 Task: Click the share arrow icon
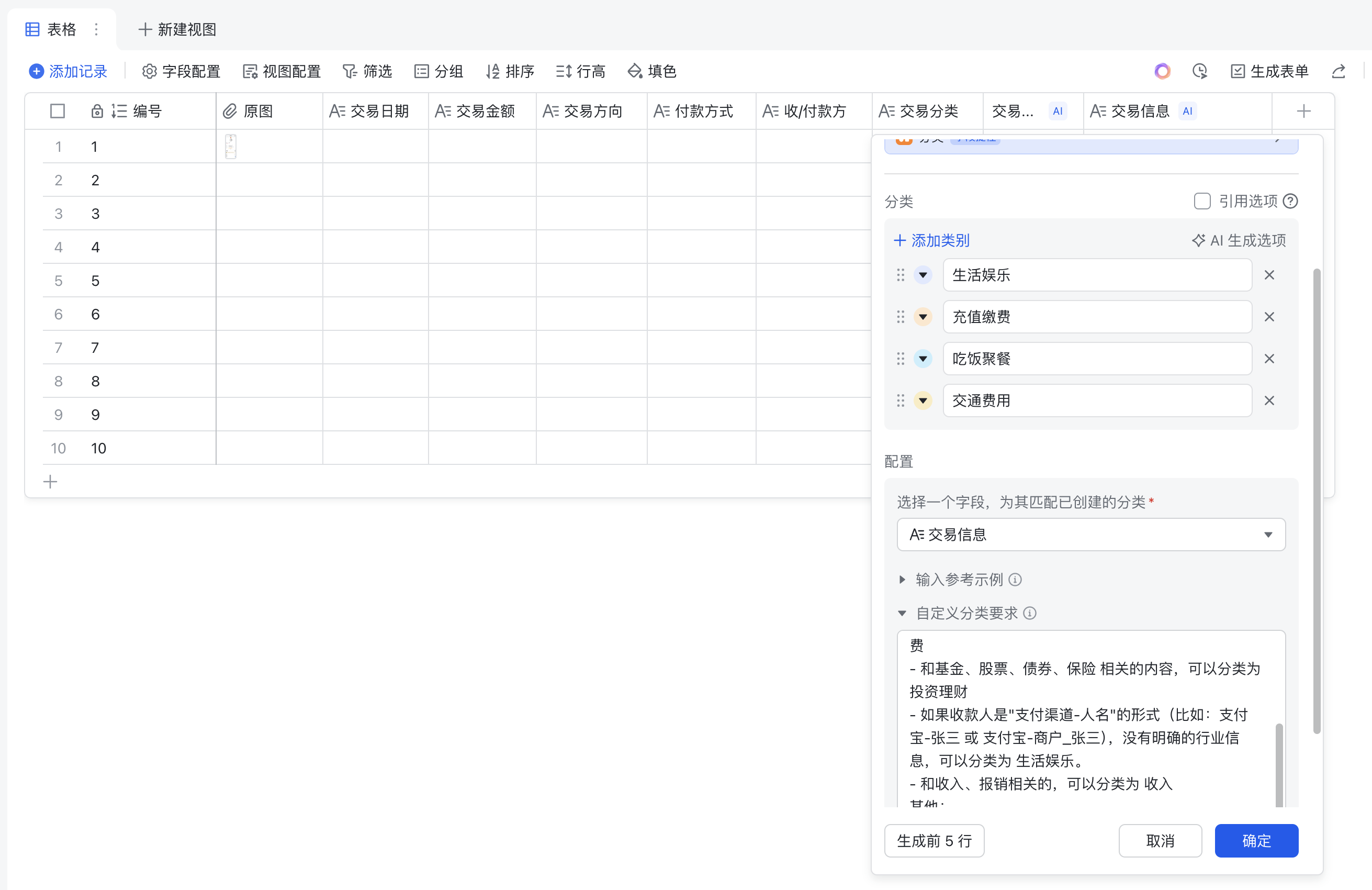pos(1339,71)
